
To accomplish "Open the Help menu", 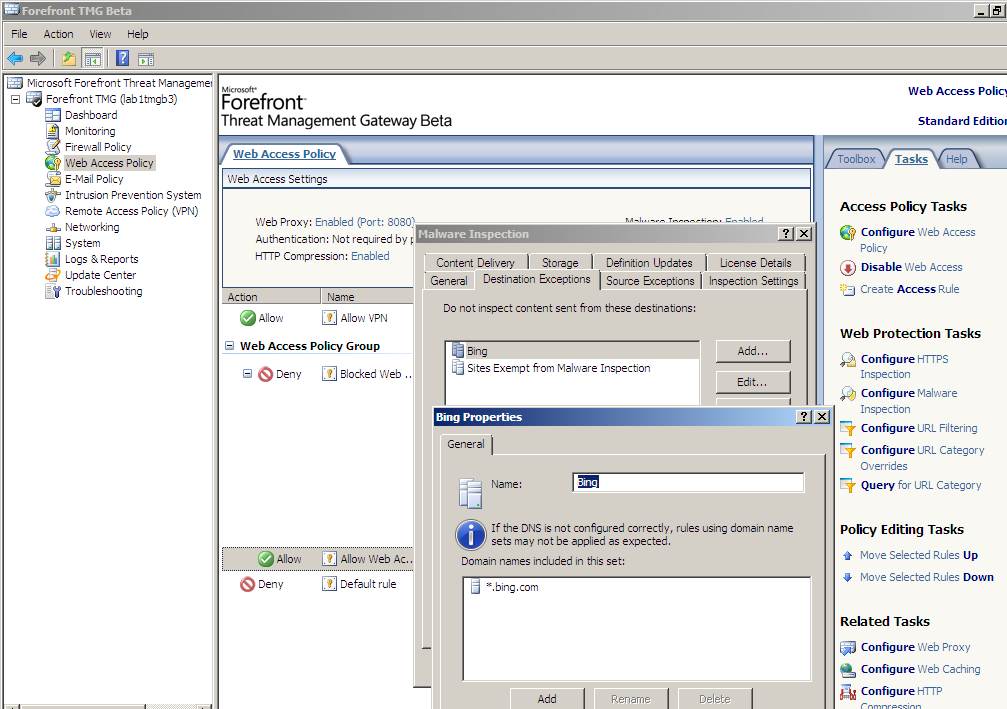I will (x=137, y=34).
